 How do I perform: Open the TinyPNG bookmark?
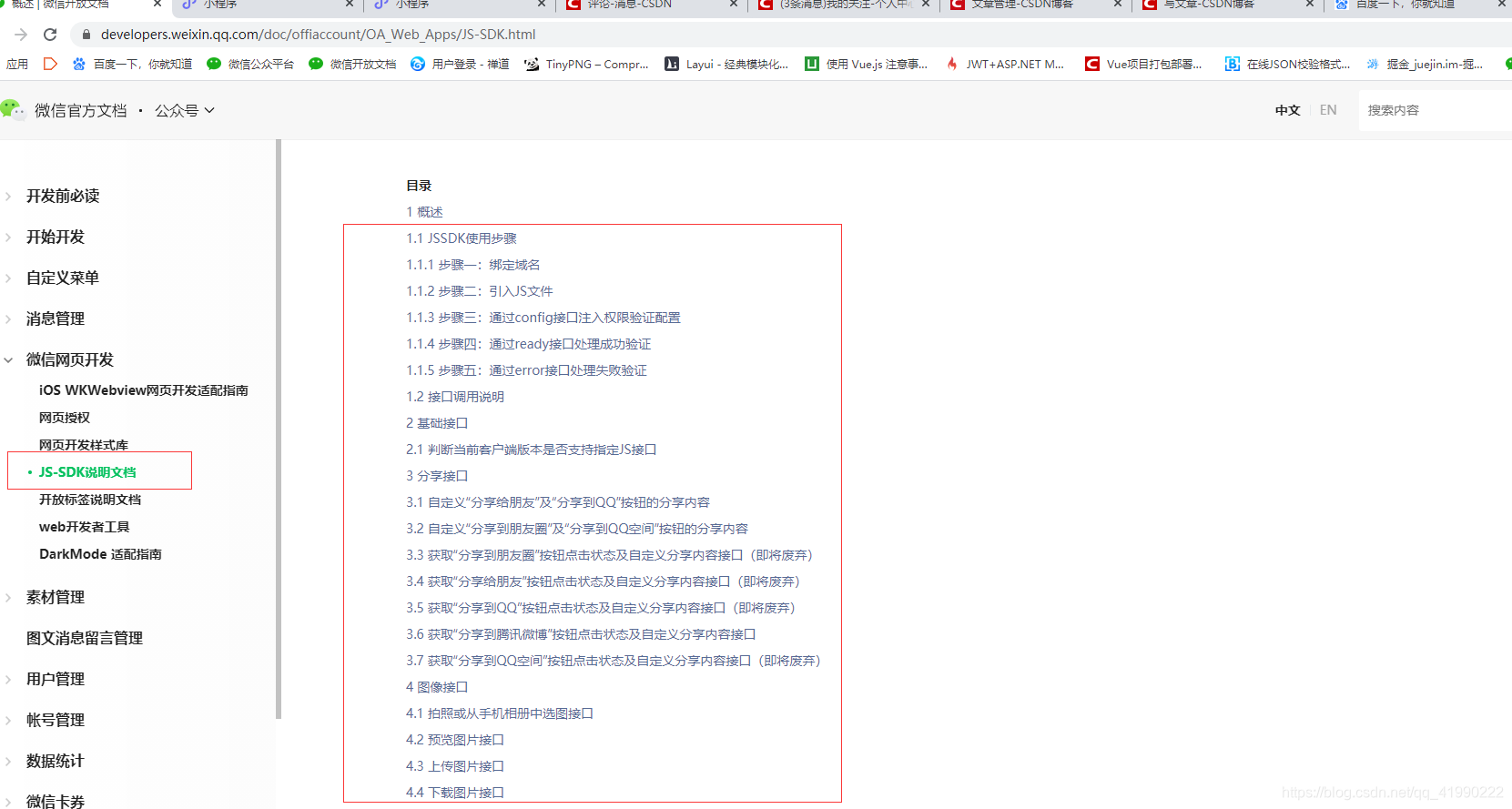[x=586, y=65]
